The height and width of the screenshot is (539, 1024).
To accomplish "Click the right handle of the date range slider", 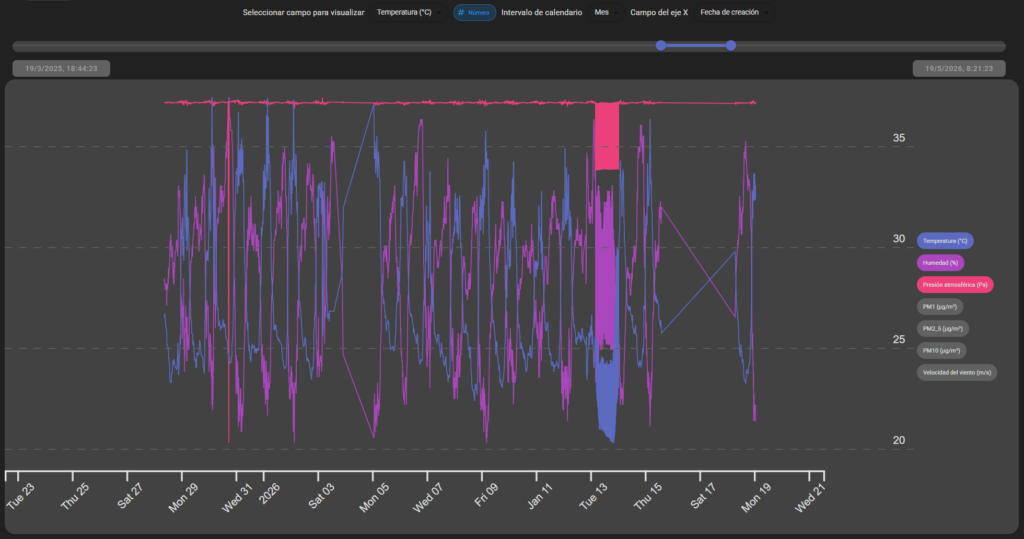I will pyautogui.click(x=731, y=45).
